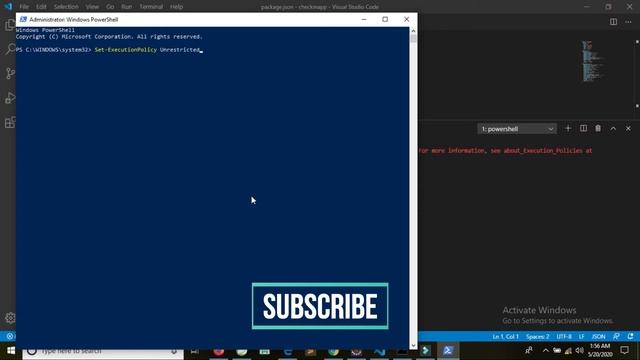Click the notifications bell in VS Code status bar
The width and height of the screenshot is (640, 360).
(x=631, y=337)
